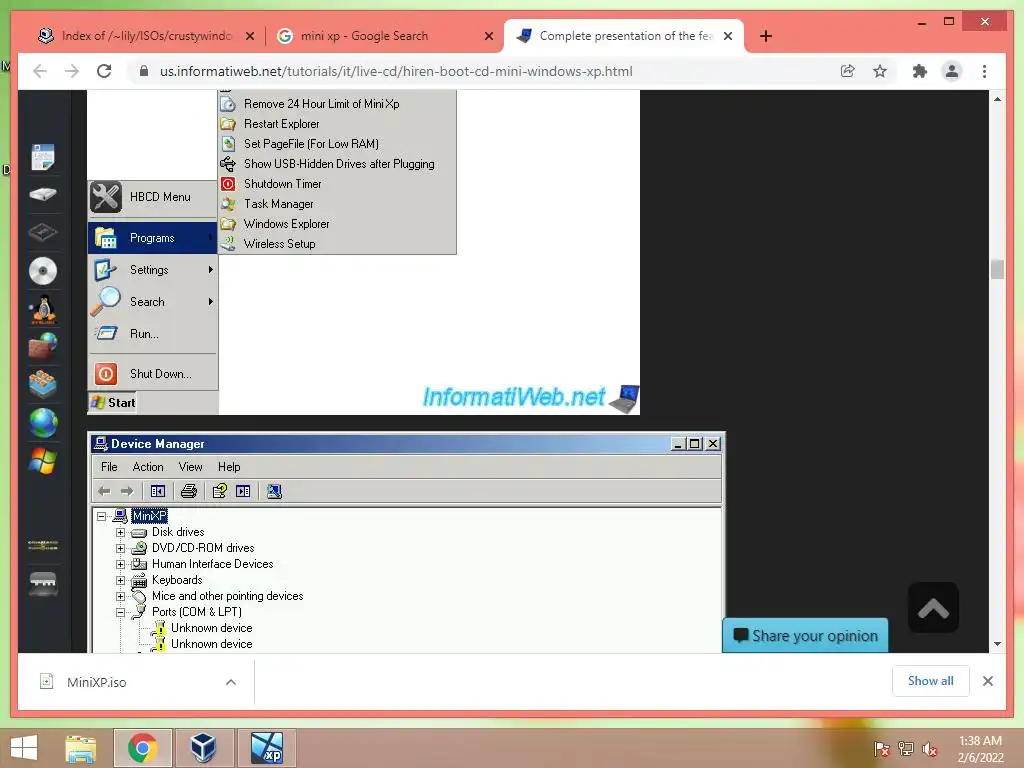Share this page via the share icon
The image size is (1024, 768).
click(848, 71)
